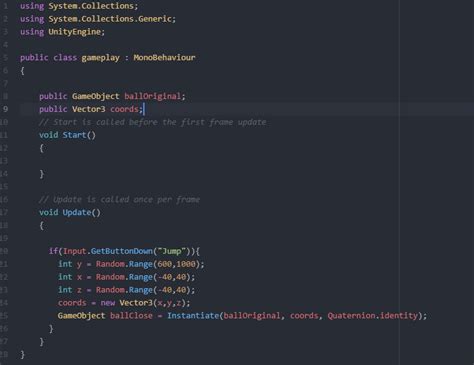This screenshot has height=365, width=474.
Task: Click variable 'z' in the 'int z' declaration
Action: (x=79, y=290)
